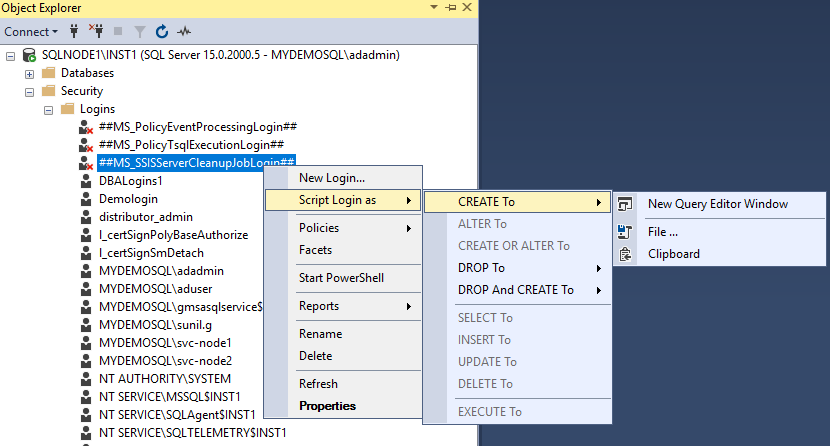This screenshot has width=830, height=446.
Task: Collapse the Security folder node
Action: coord(30,92)
